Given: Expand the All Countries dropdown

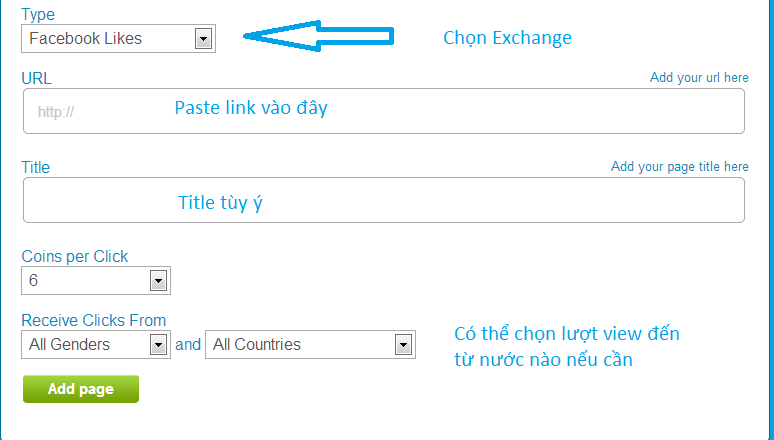Looking at the screenshot, I should [310, 344].
